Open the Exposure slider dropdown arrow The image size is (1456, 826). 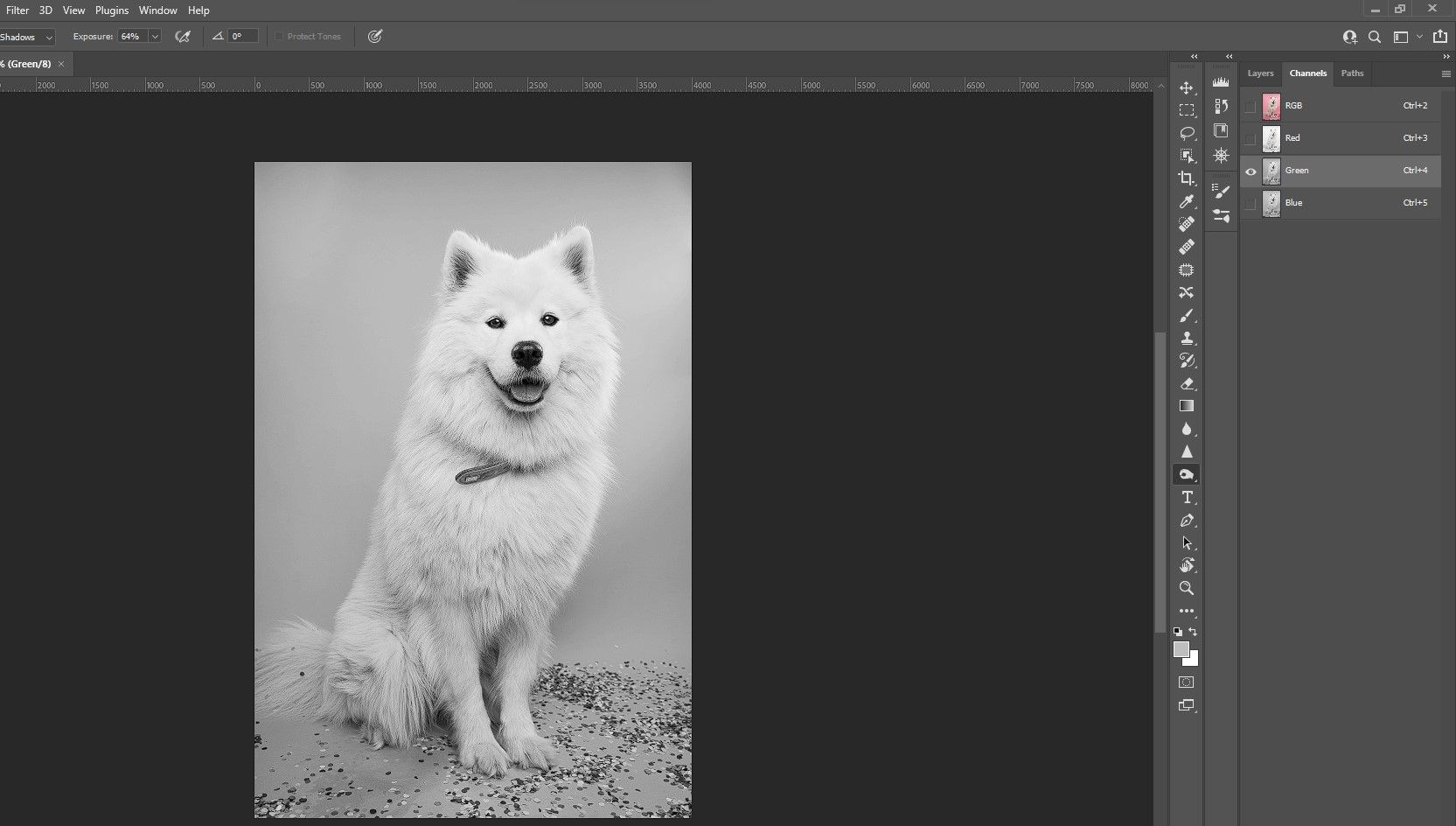coord(155,37)
